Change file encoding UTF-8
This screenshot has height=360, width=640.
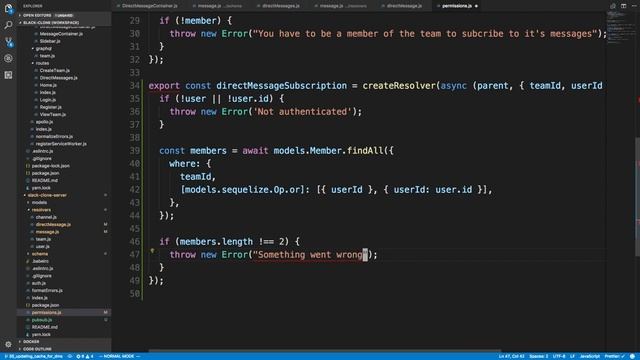coord(559,356)
